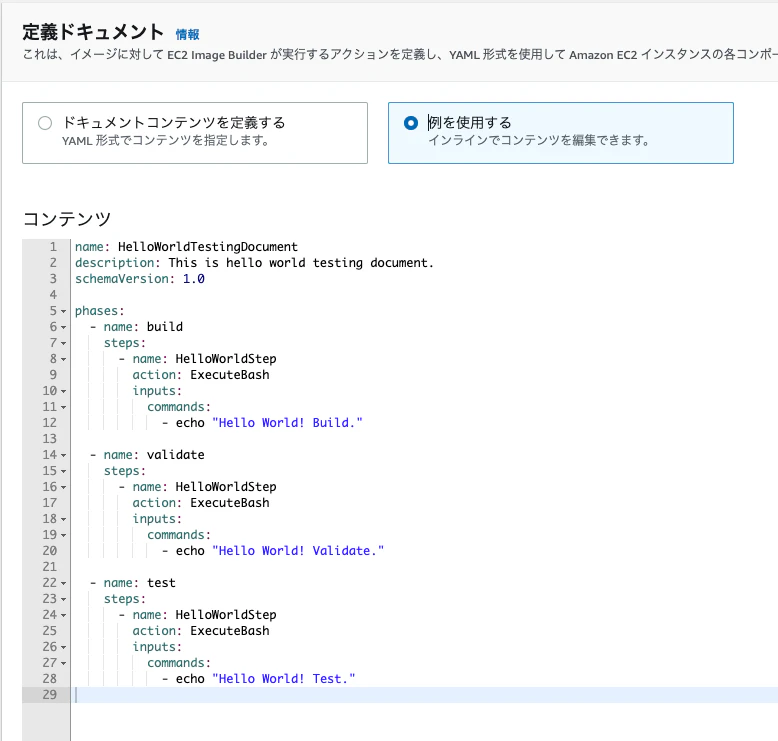Click line number 13 in gutter
Image resolution: width=778 pixels, height=741 pixels.
click(x=50, y=439)
